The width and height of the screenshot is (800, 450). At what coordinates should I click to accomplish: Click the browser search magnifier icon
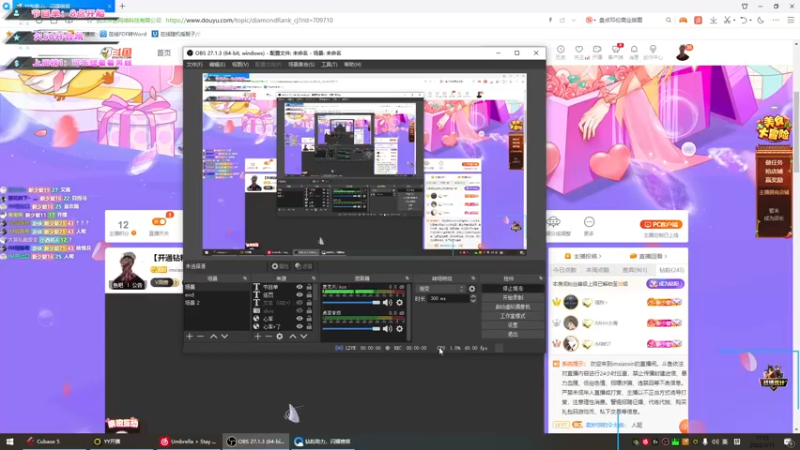point(668,20)
